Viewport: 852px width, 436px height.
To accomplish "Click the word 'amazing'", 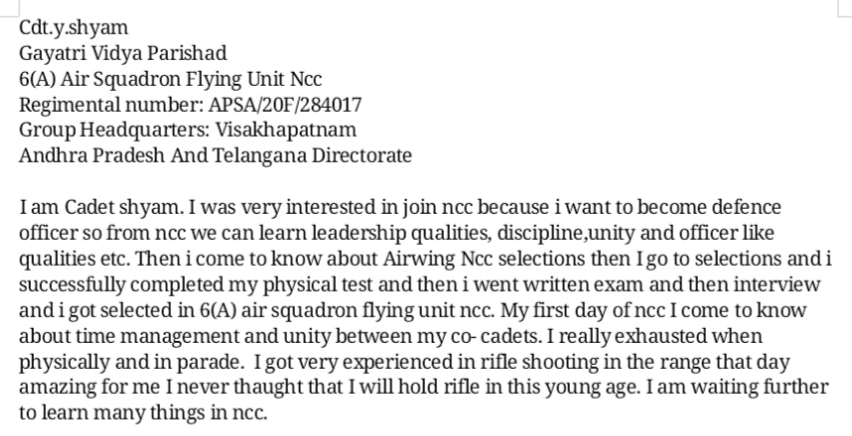I will coord(55,389).
